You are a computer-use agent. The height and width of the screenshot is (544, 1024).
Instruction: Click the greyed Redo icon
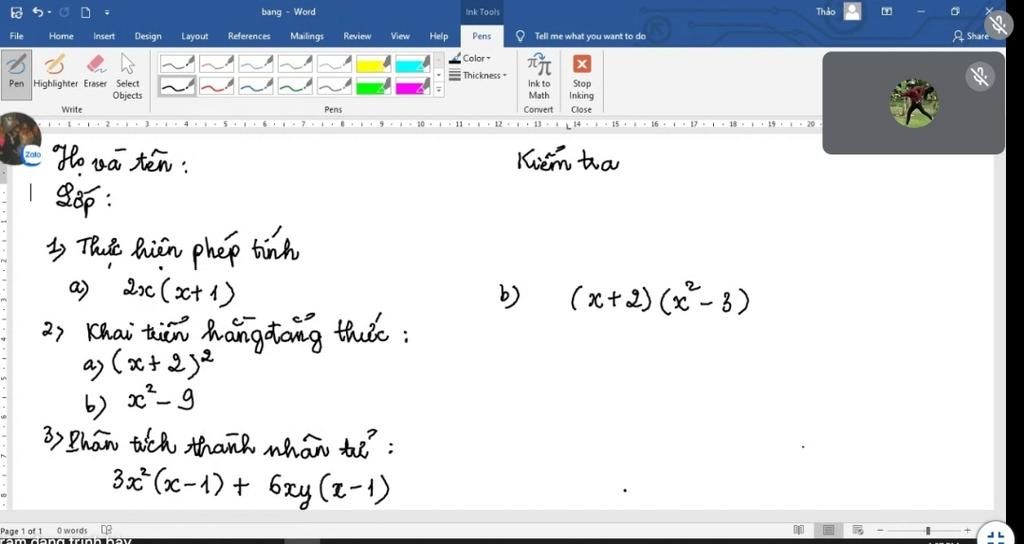coord(64,12)
